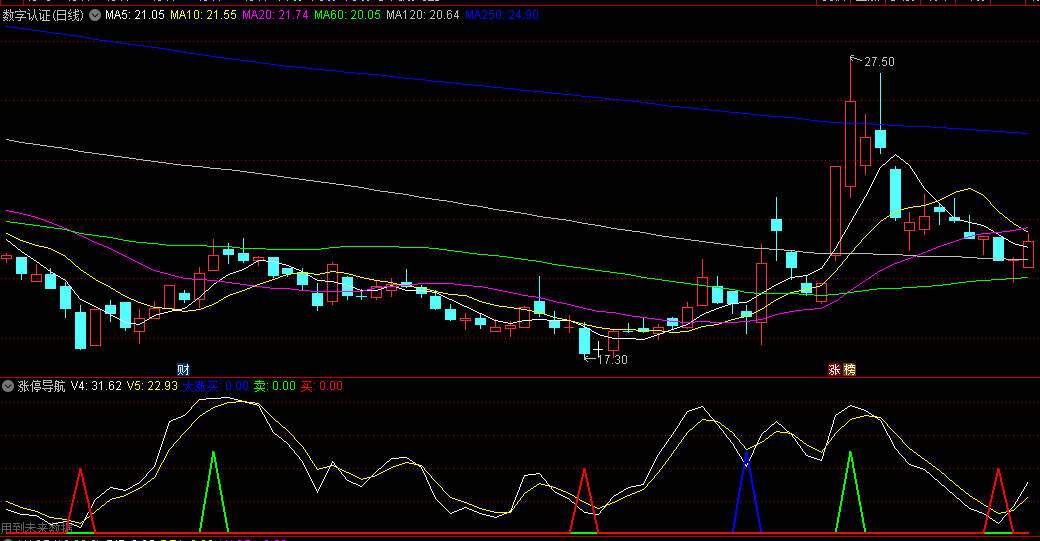The height and width of the screenshot is (541, 1040).
Task: Click the blue 大涨买: 0.00 label
Action: point(216,386)
